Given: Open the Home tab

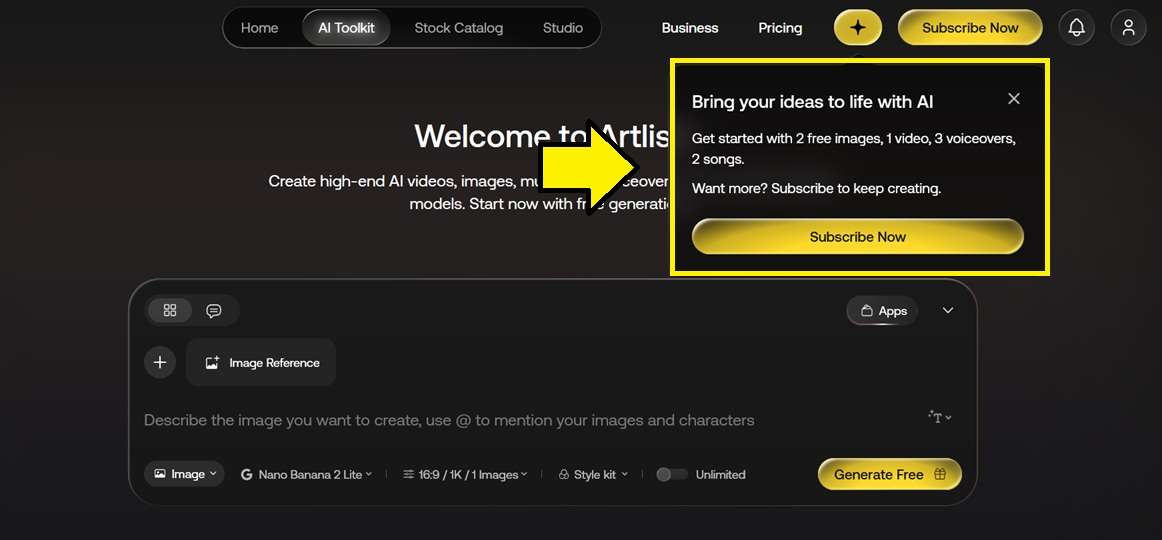Looking at the screenshot, I should 259,28.
